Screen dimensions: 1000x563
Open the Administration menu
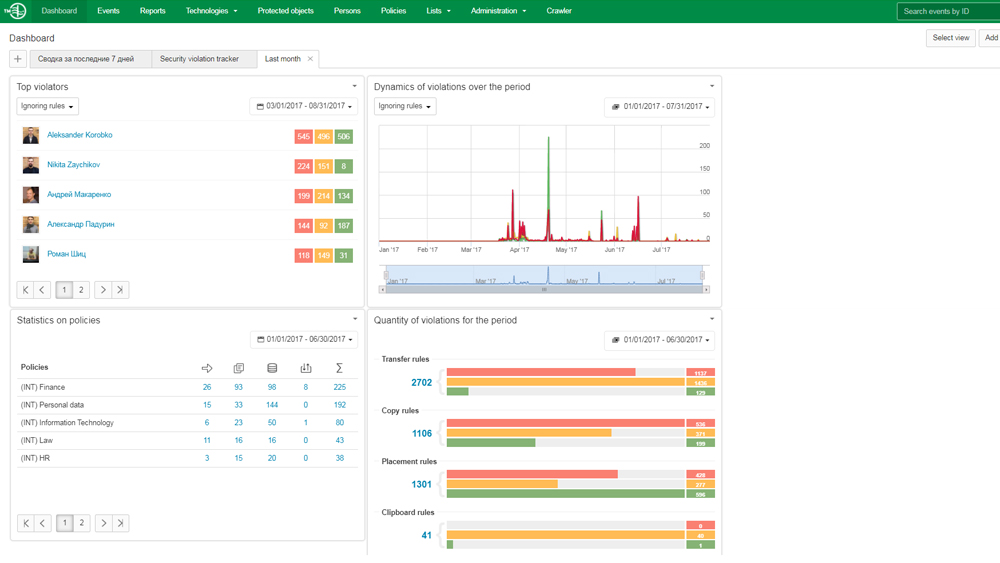[x=498, y=11]
